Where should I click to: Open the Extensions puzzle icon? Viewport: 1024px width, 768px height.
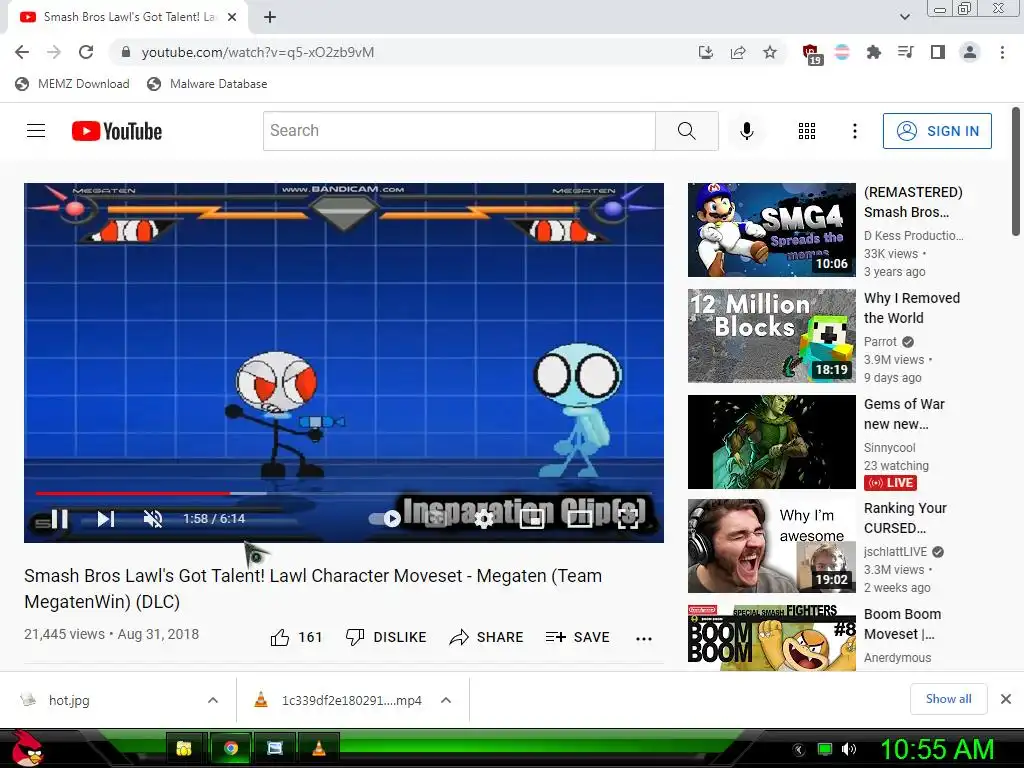873,52
